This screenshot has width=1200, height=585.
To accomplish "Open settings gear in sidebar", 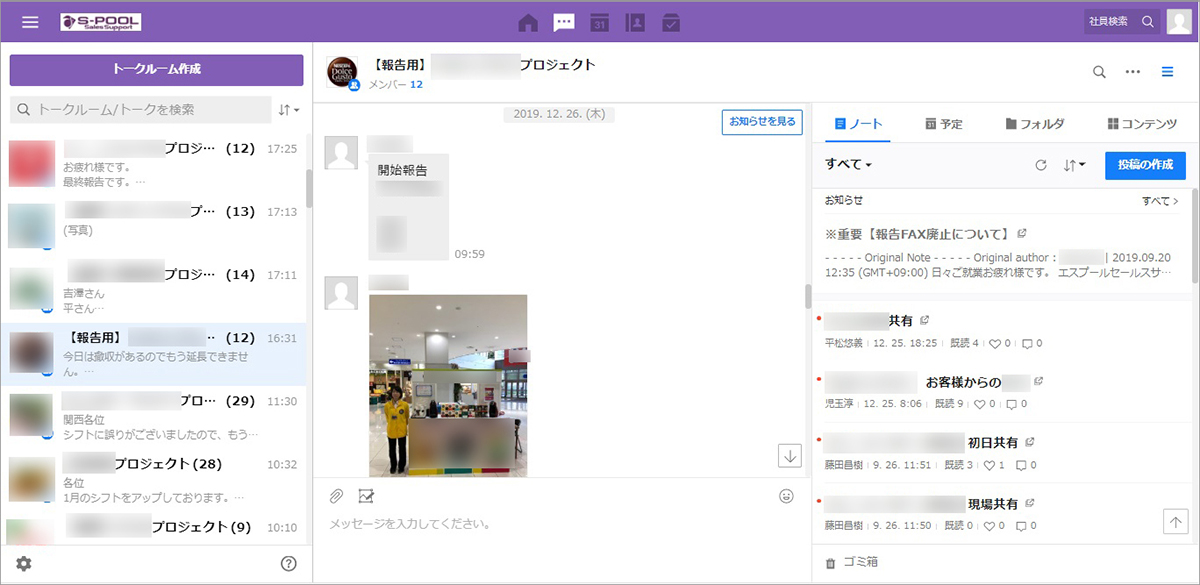I will (x=24, y=564).
